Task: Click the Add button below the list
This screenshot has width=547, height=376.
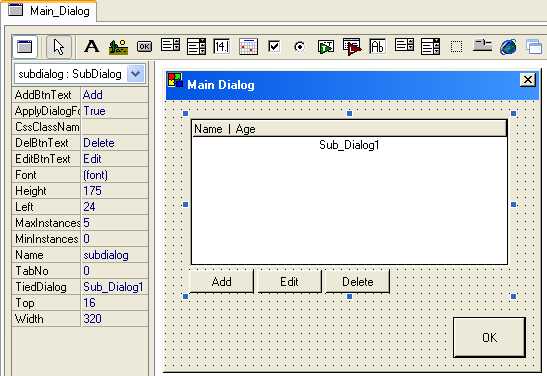Action: tap(222, 281)
